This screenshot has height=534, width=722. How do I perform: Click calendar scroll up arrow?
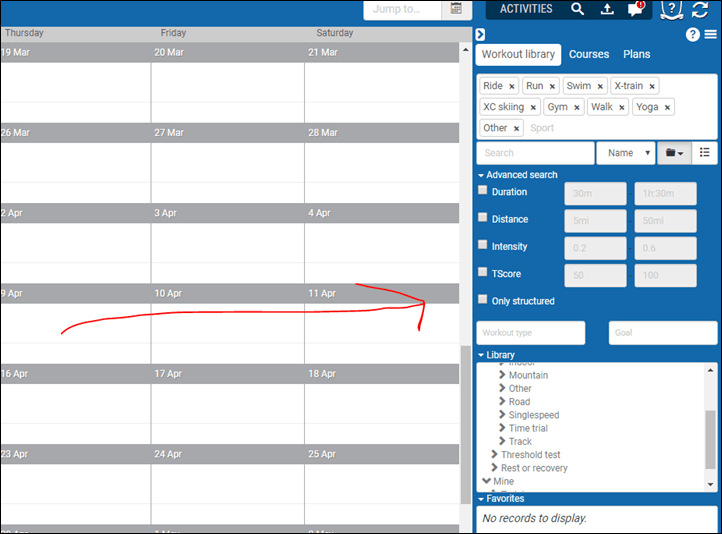[x=466, y=49]
